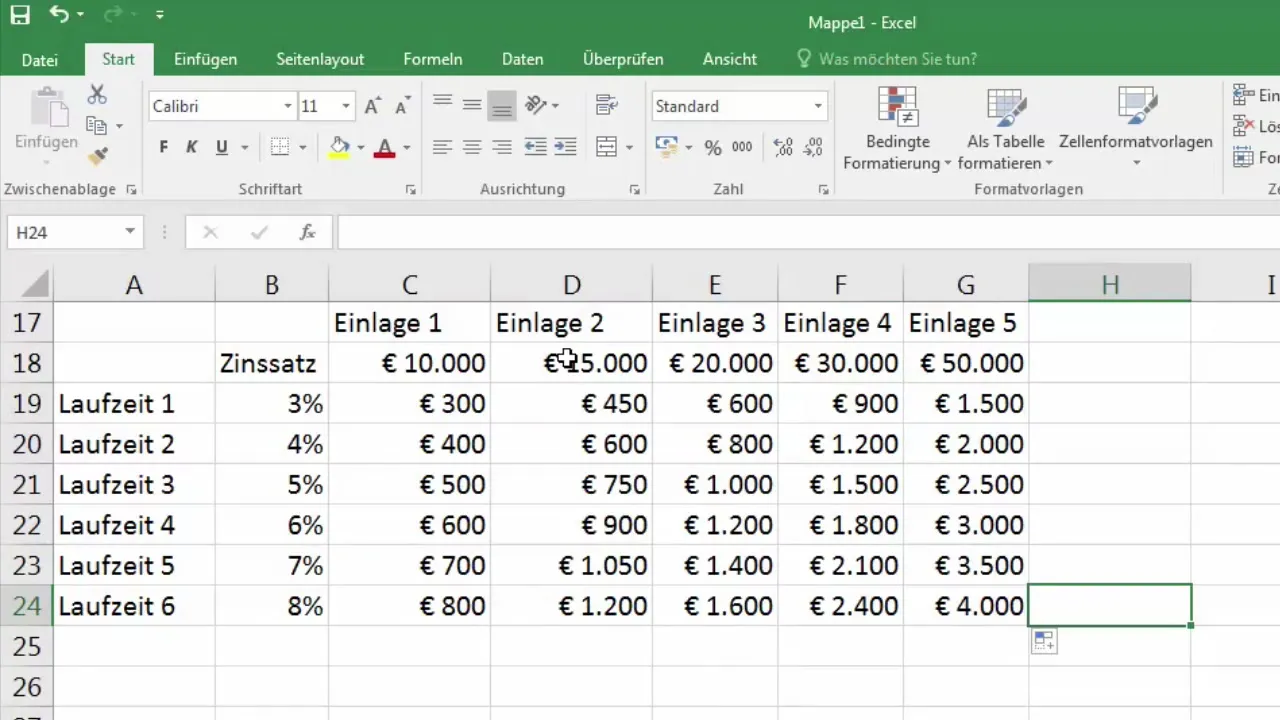Center cell text horizontally
The width and height of the screenshot is (1280, 720).
point(473,148)
